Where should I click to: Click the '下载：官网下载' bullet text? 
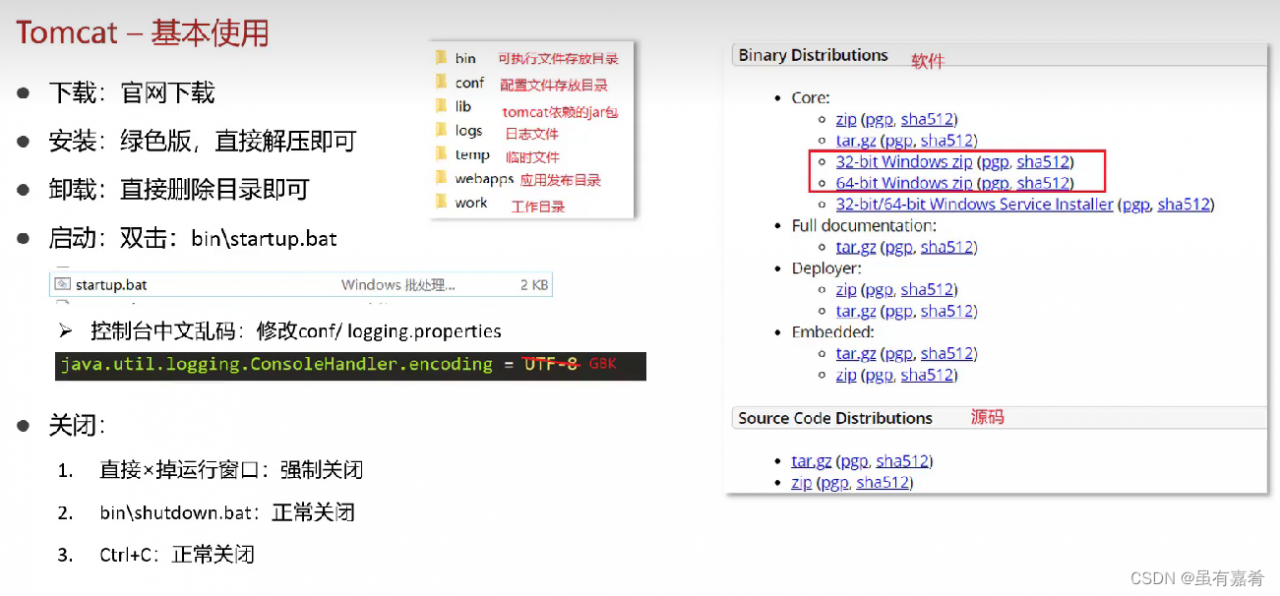(x=132, y=94)
